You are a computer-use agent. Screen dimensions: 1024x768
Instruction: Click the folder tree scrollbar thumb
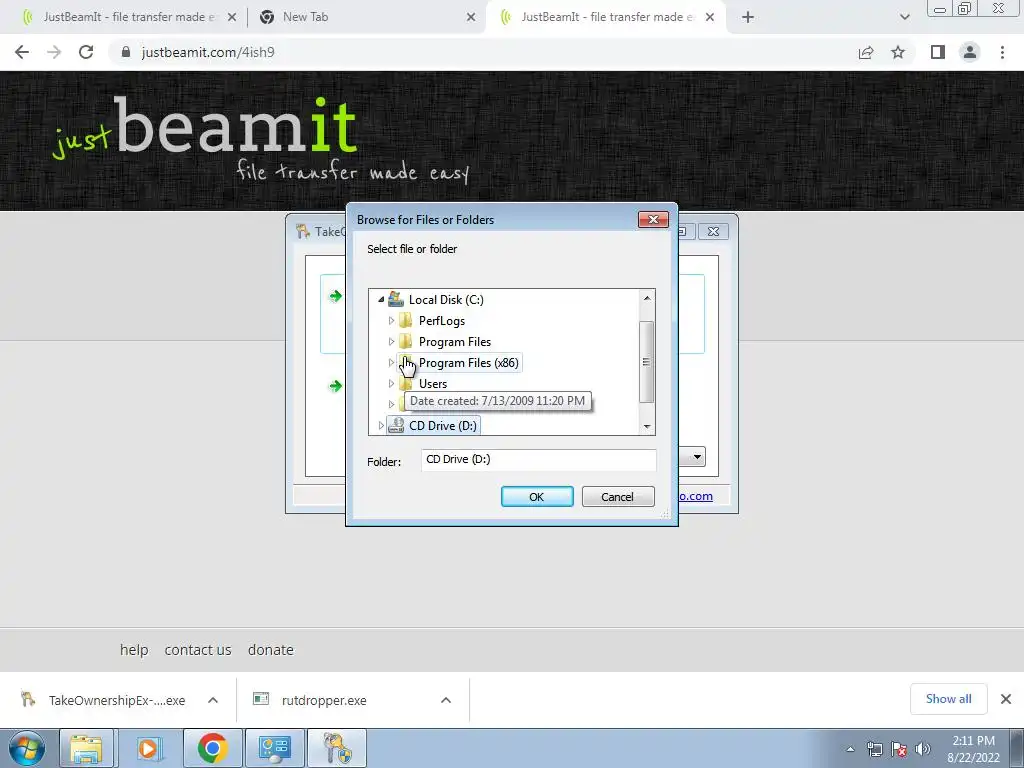pyautogui.click(x=647, y=362)
